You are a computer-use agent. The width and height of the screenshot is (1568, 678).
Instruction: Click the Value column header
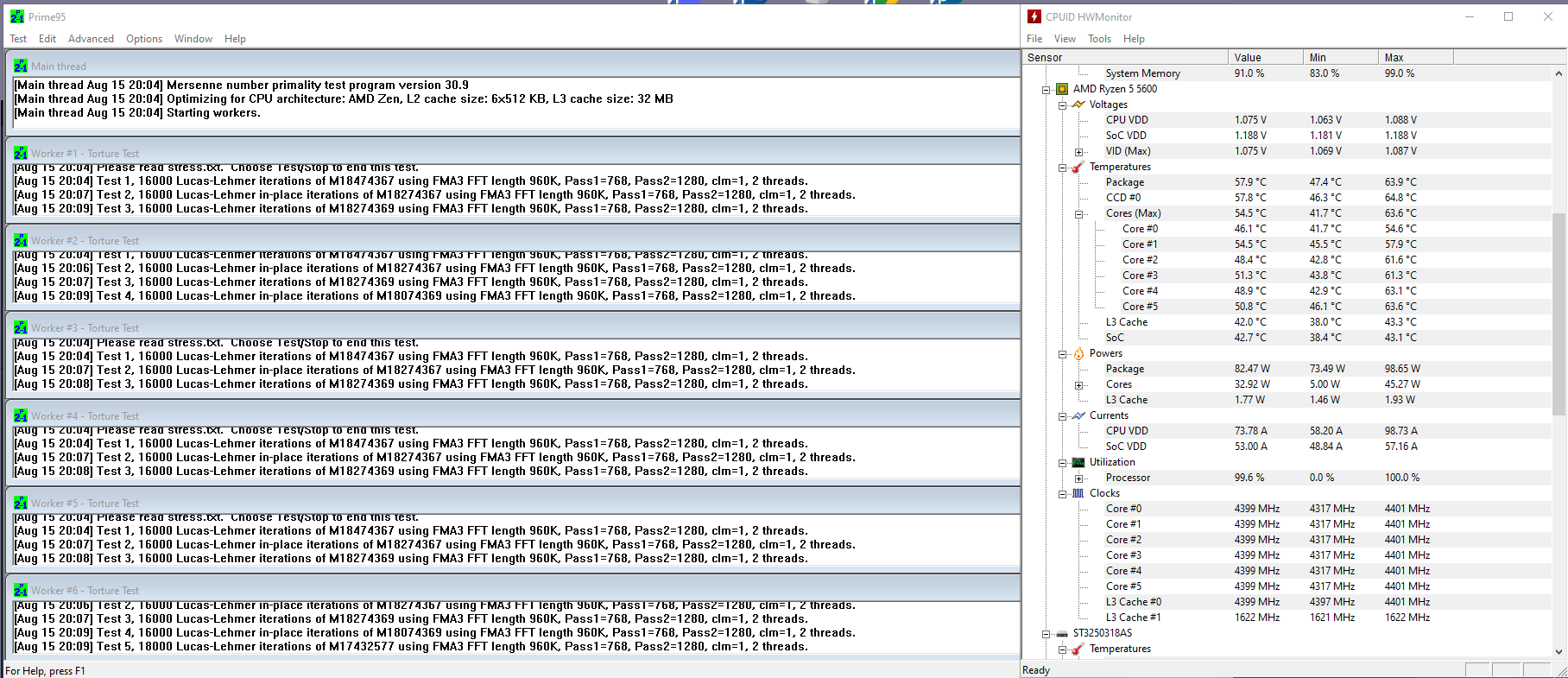[x=1266, y=57]
